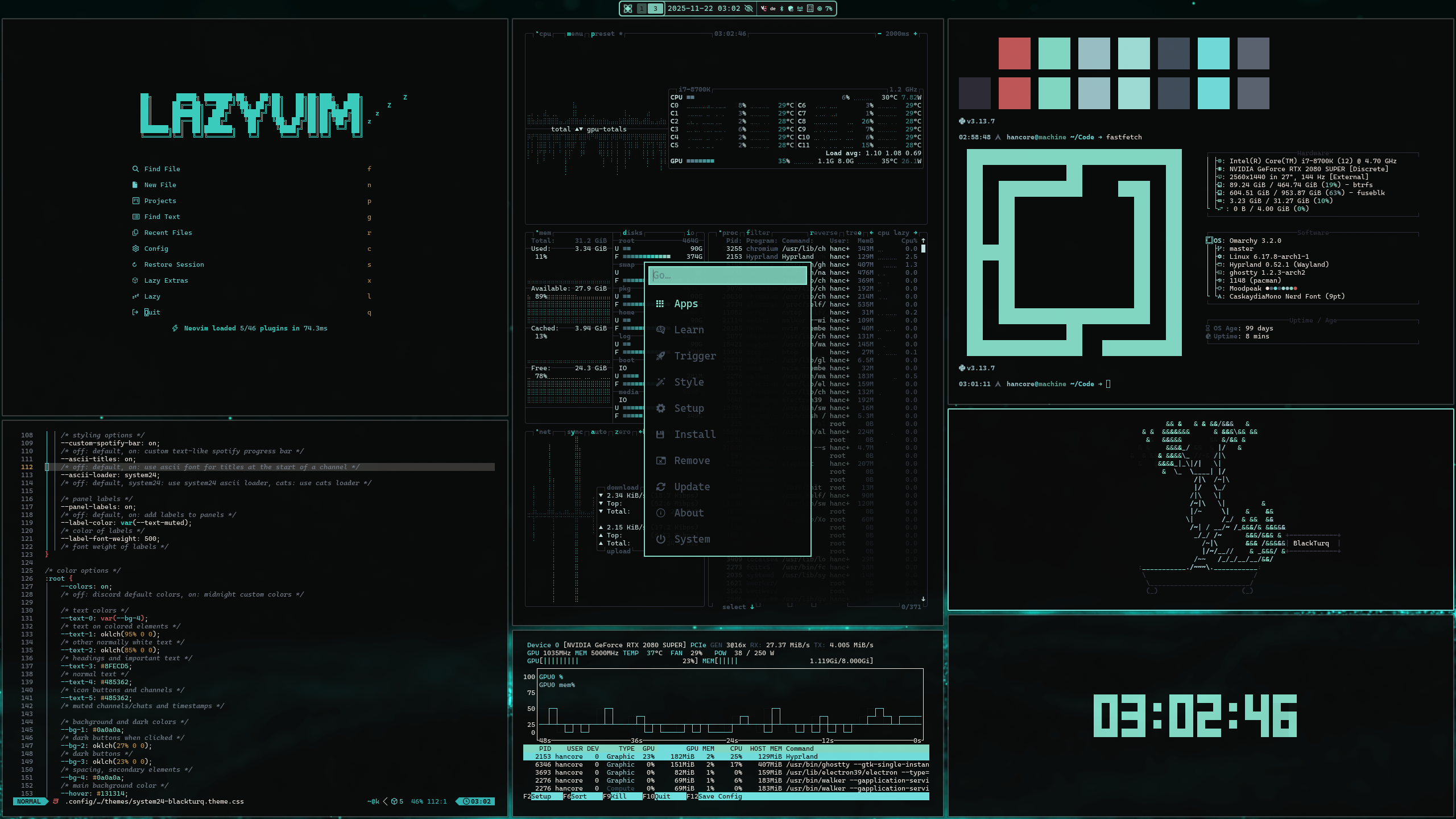Image resolution: width=1456 pixels, height=819 pixels.
Task: Open the Bluetooth icon in top bar
Action: 781,9
